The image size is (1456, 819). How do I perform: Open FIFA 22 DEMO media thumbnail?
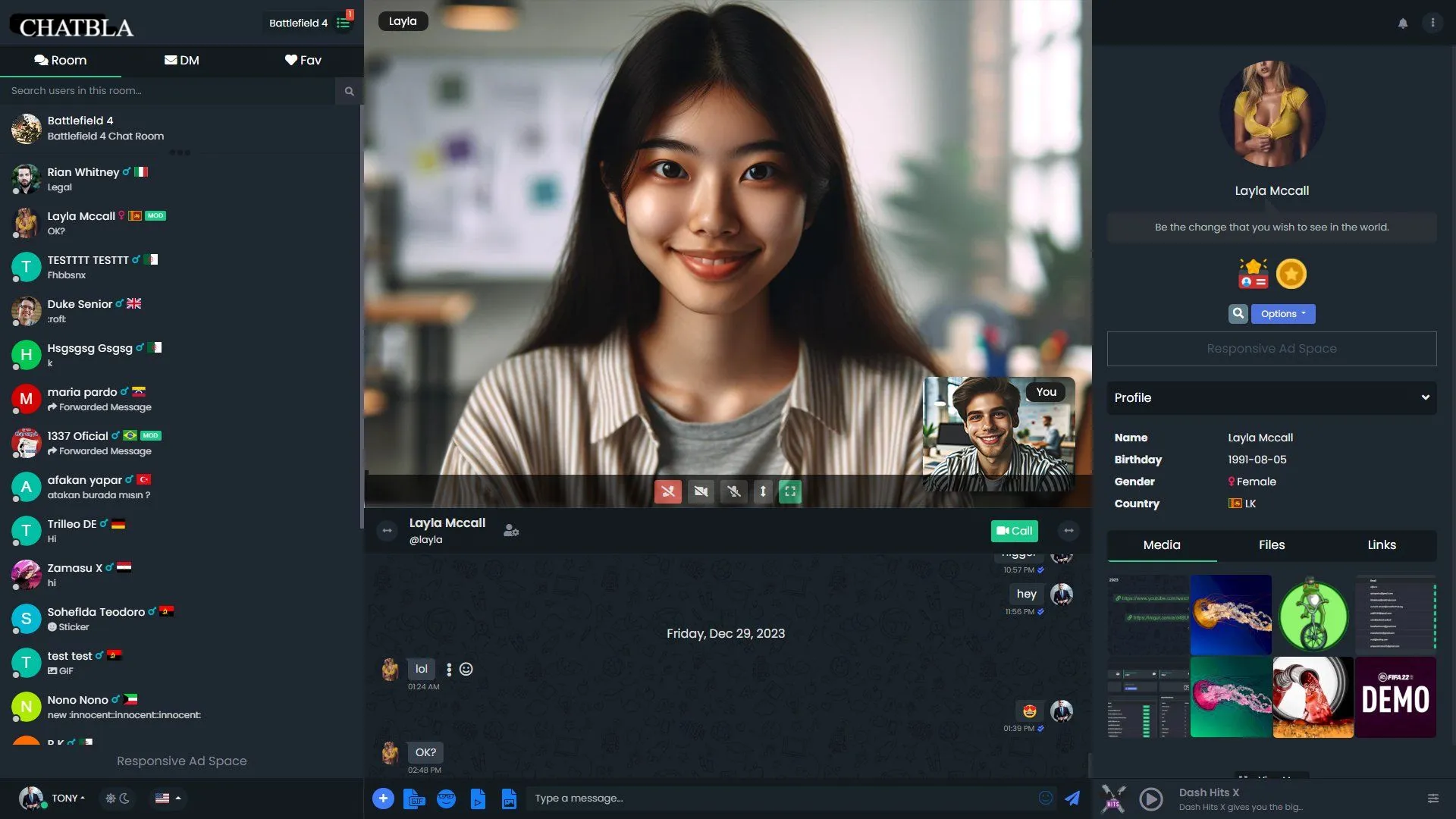1395,697
